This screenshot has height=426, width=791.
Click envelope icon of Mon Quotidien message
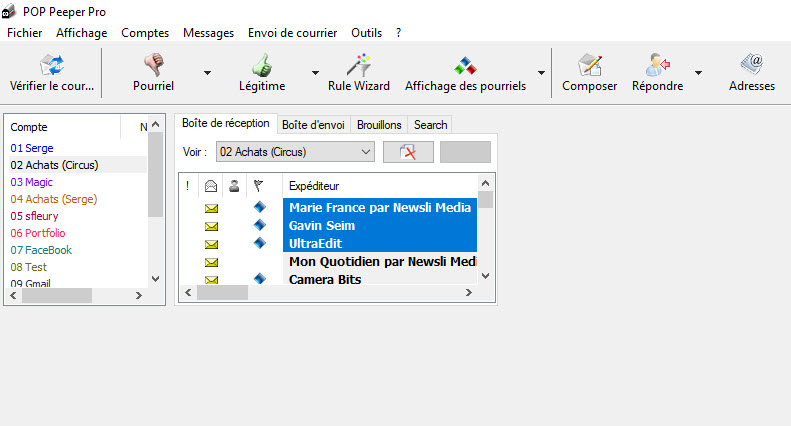[211, 262]
